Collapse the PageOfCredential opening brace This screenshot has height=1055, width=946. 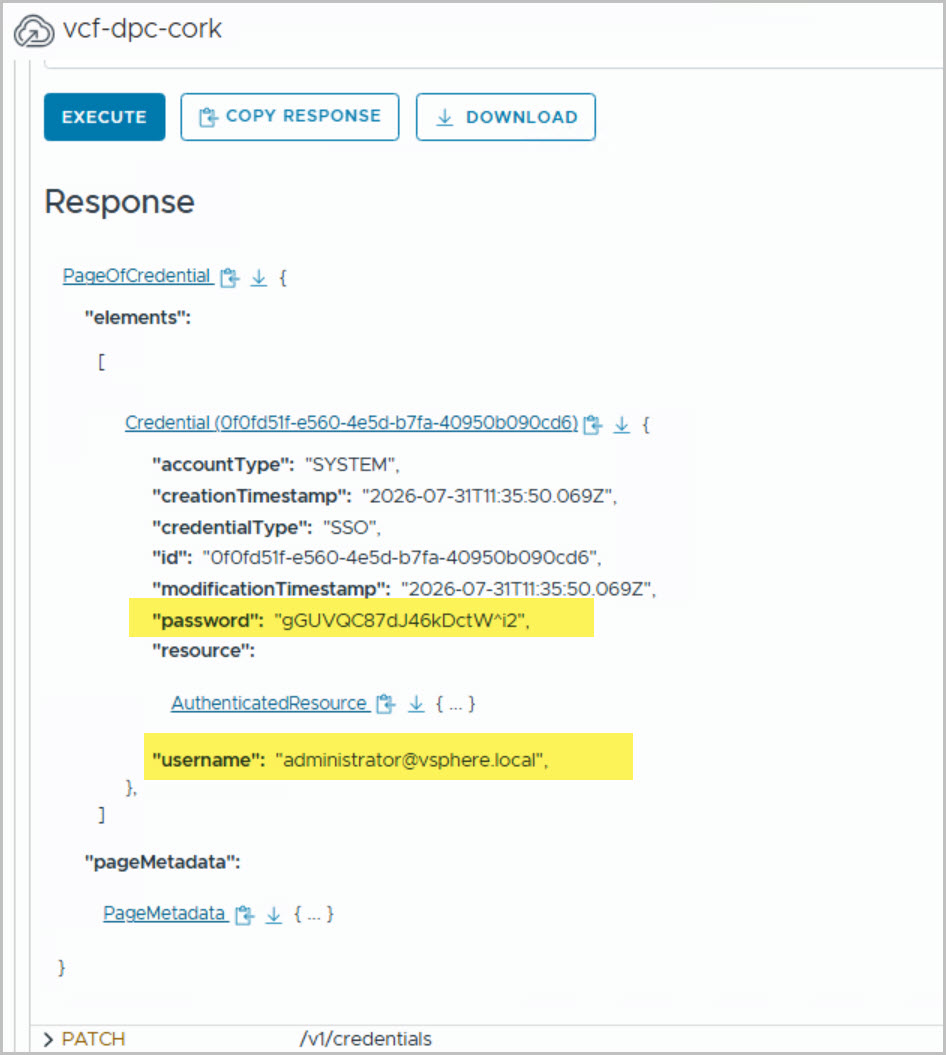[x=283, y=277]
